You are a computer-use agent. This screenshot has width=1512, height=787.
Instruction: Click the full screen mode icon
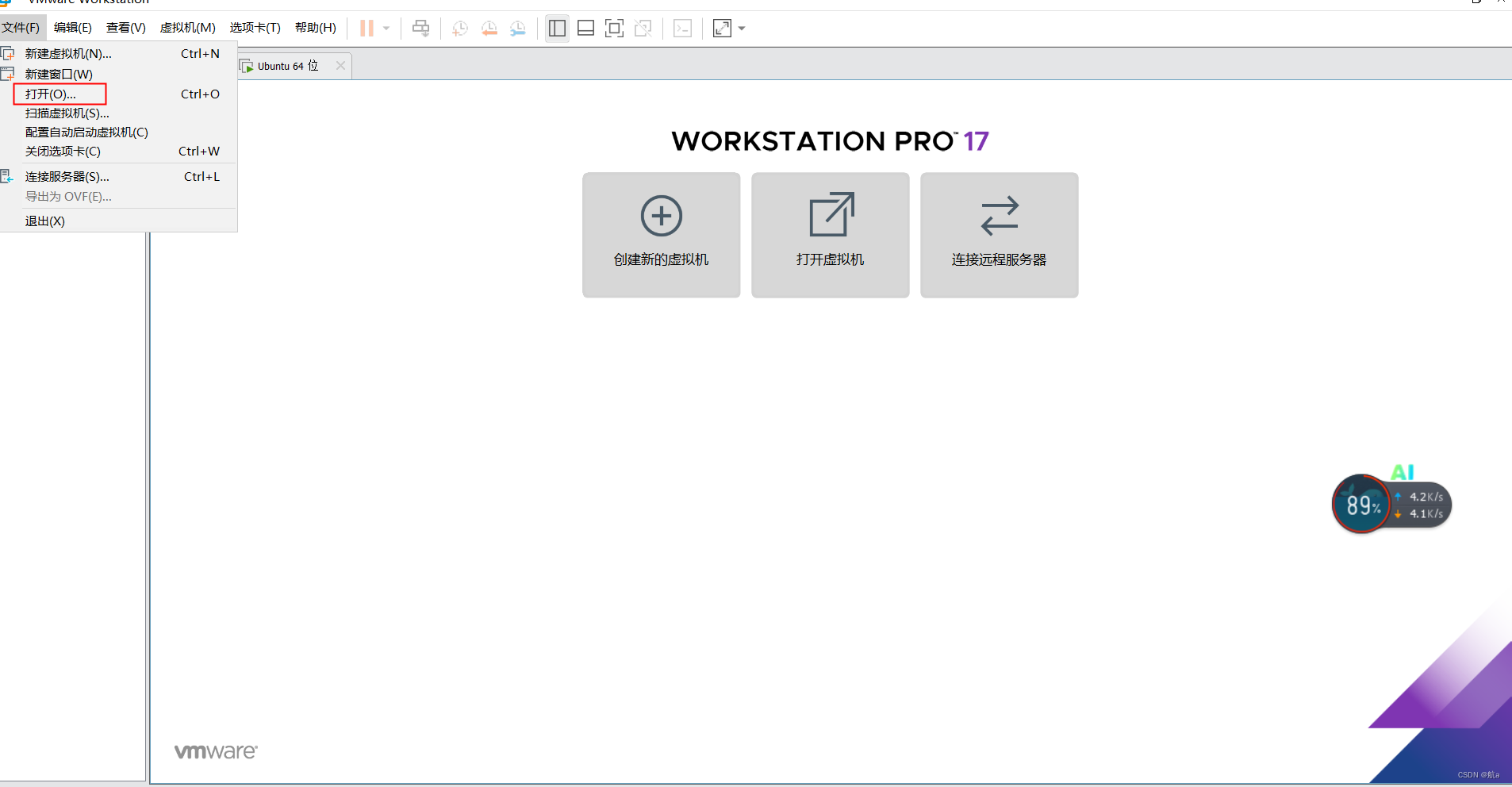pos(614,29)
